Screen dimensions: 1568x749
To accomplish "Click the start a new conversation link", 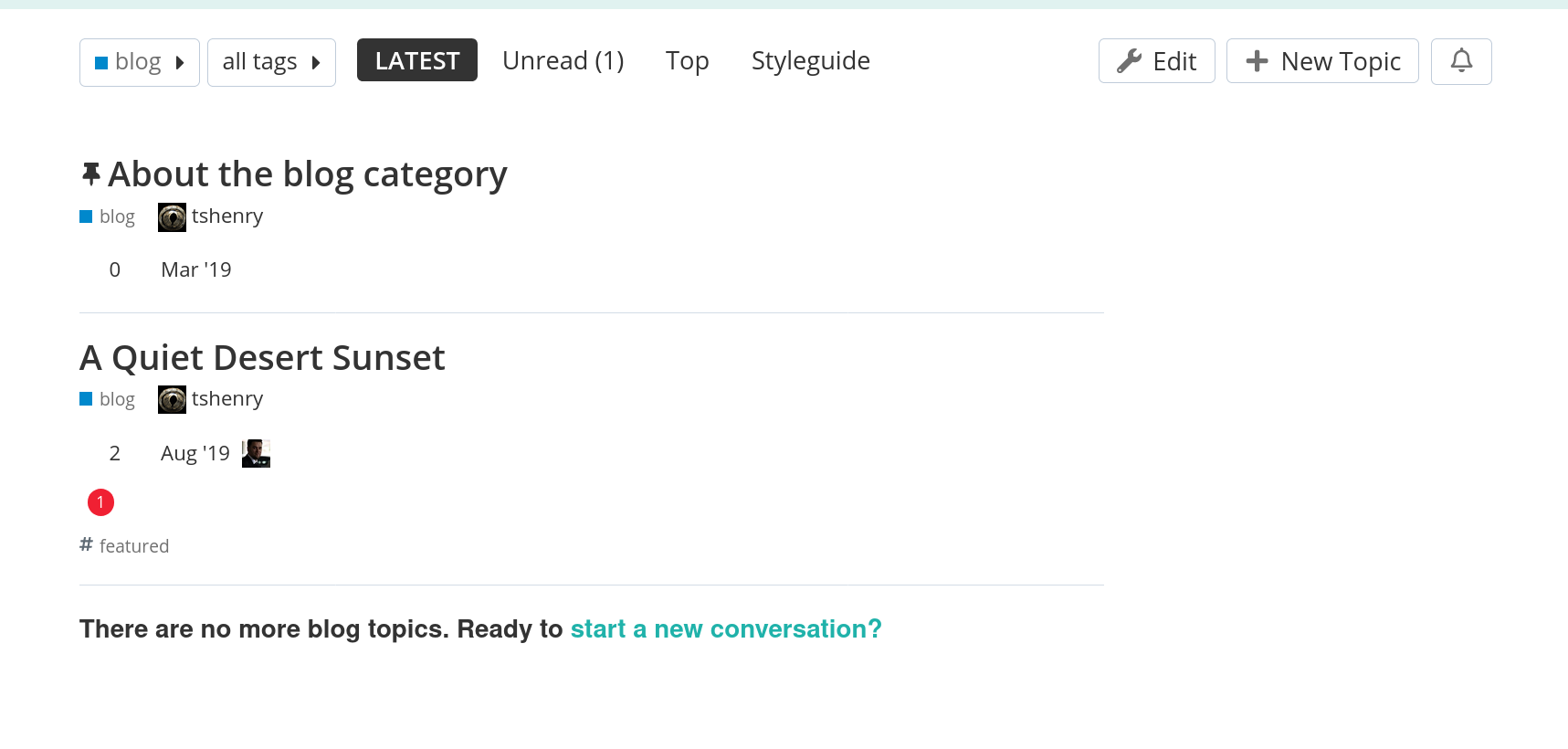I will [x=725, y=629].
